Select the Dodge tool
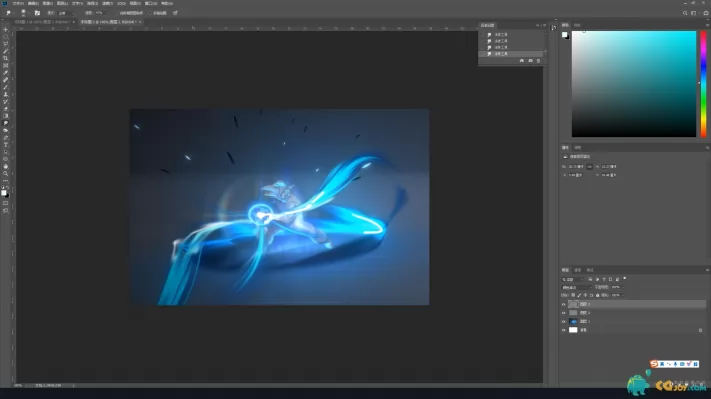The width and height of the screenshot is (711, 399). [x=5, y=130]
